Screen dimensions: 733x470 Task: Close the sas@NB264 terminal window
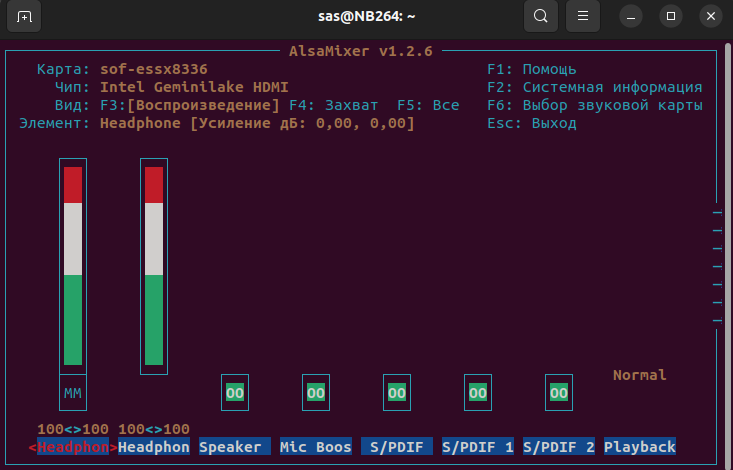(x=711, y=16)
